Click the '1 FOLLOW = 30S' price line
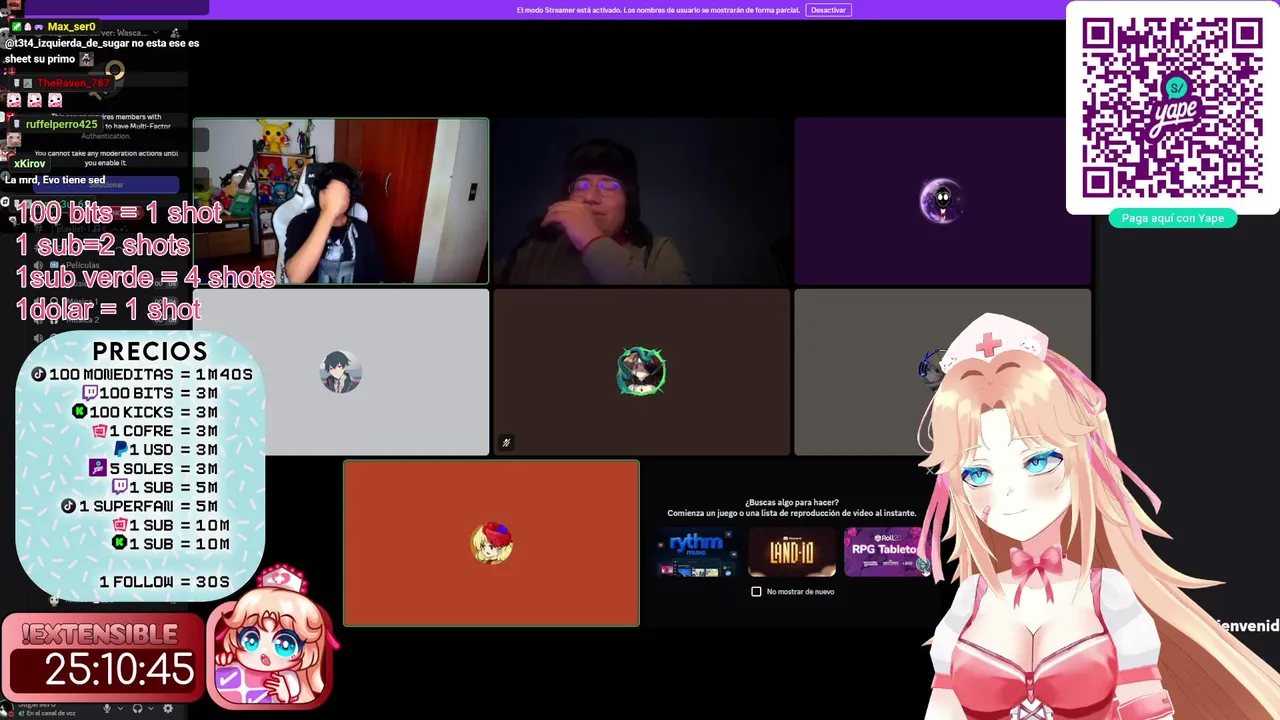The width and height of the screenshot is (1280, 720). 164,582
